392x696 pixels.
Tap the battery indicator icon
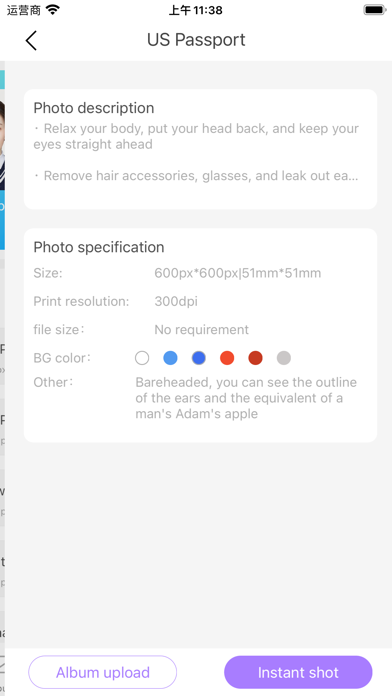tap(375, 10)
